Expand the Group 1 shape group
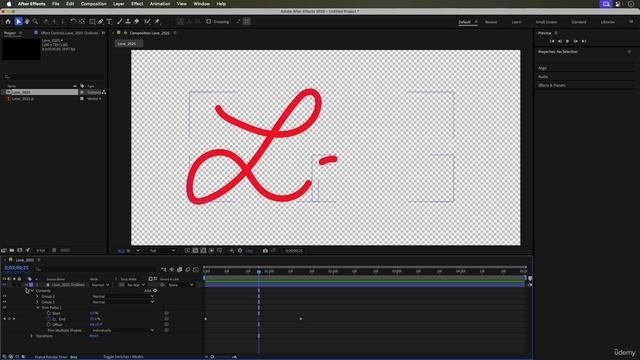Screen dimensions: 640x360 pos(38,302)
